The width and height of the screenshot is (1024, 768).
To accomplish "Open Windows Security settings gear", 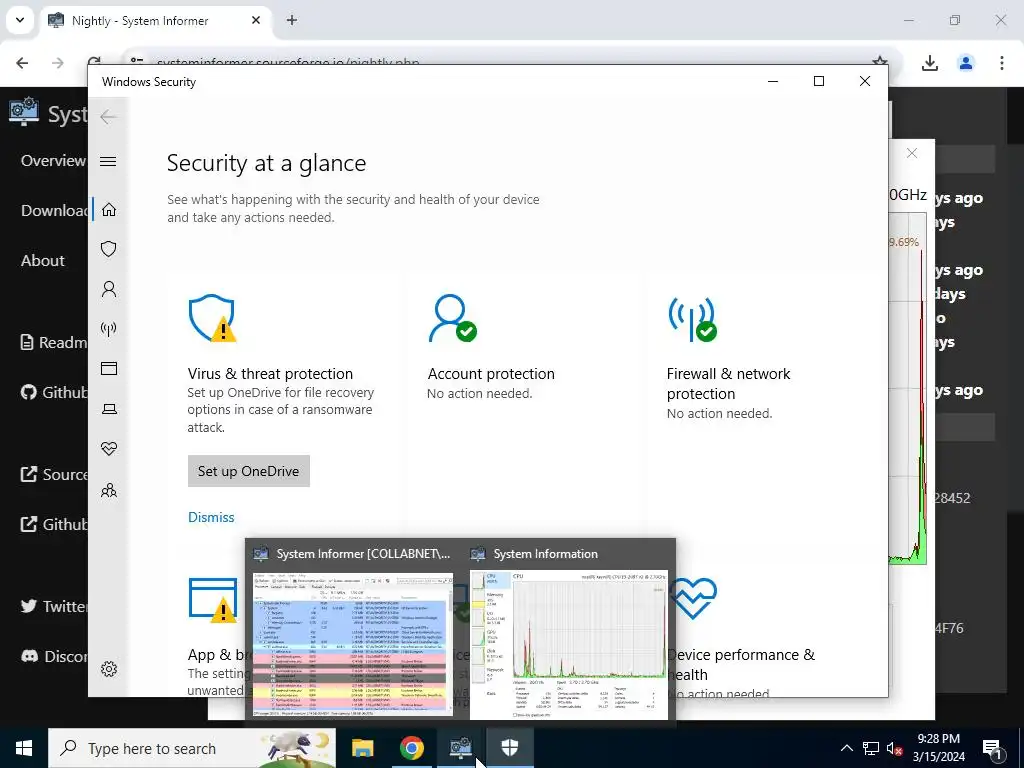I will click(x=109, y=669).
